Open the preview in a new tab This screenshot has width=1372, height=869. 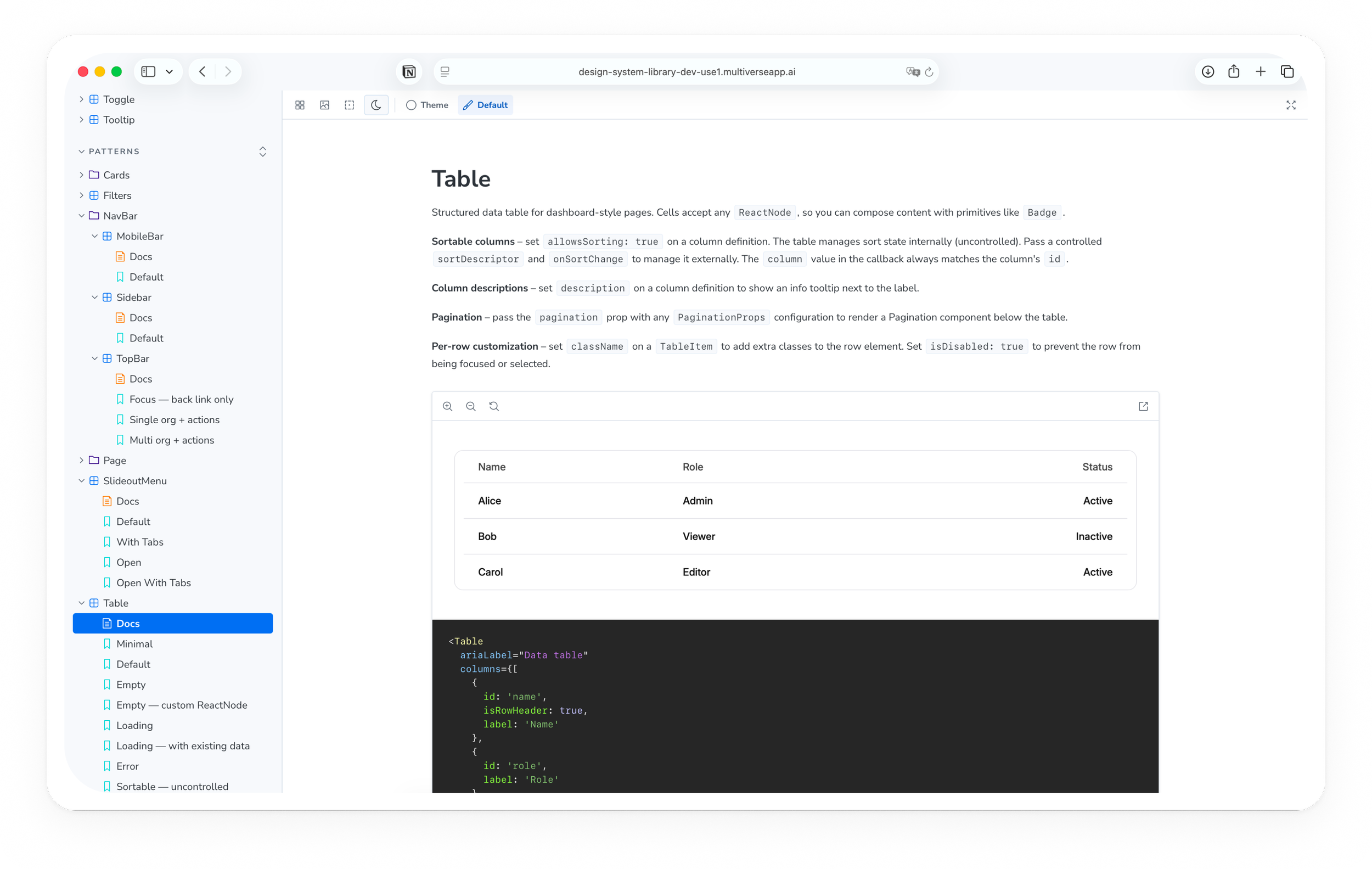[x=1143, y=406]
